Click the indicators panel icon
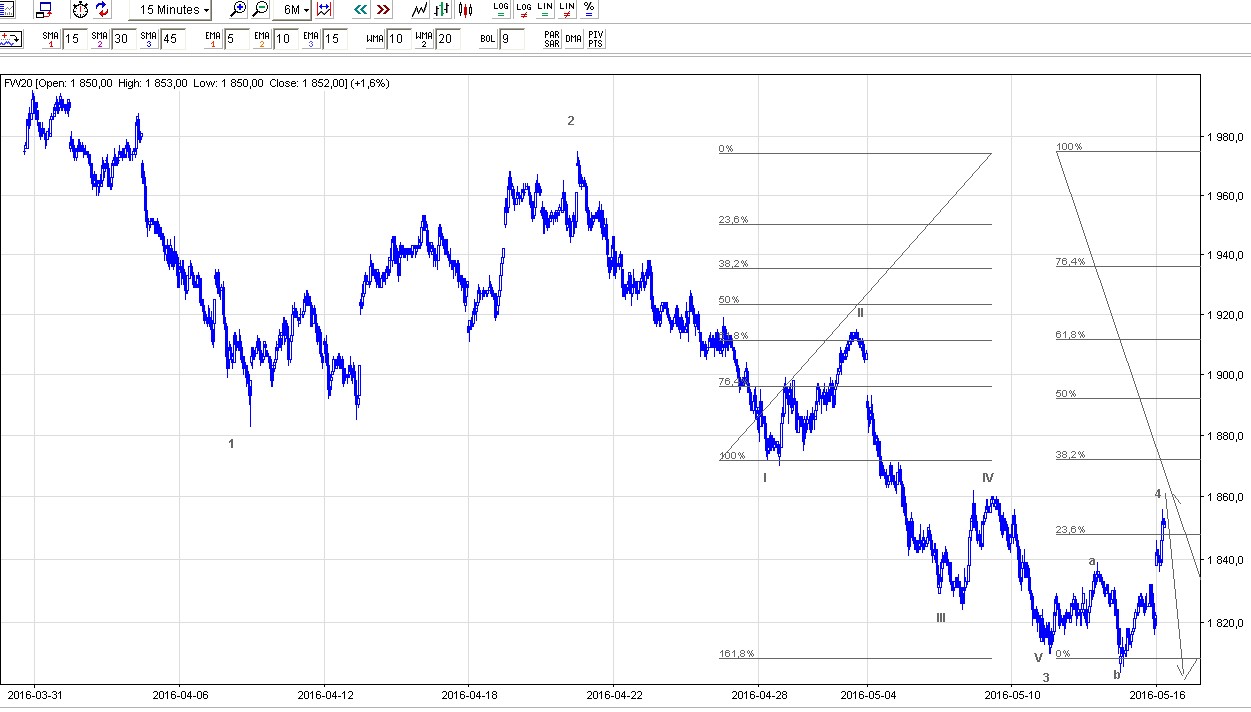 [11, 40]
